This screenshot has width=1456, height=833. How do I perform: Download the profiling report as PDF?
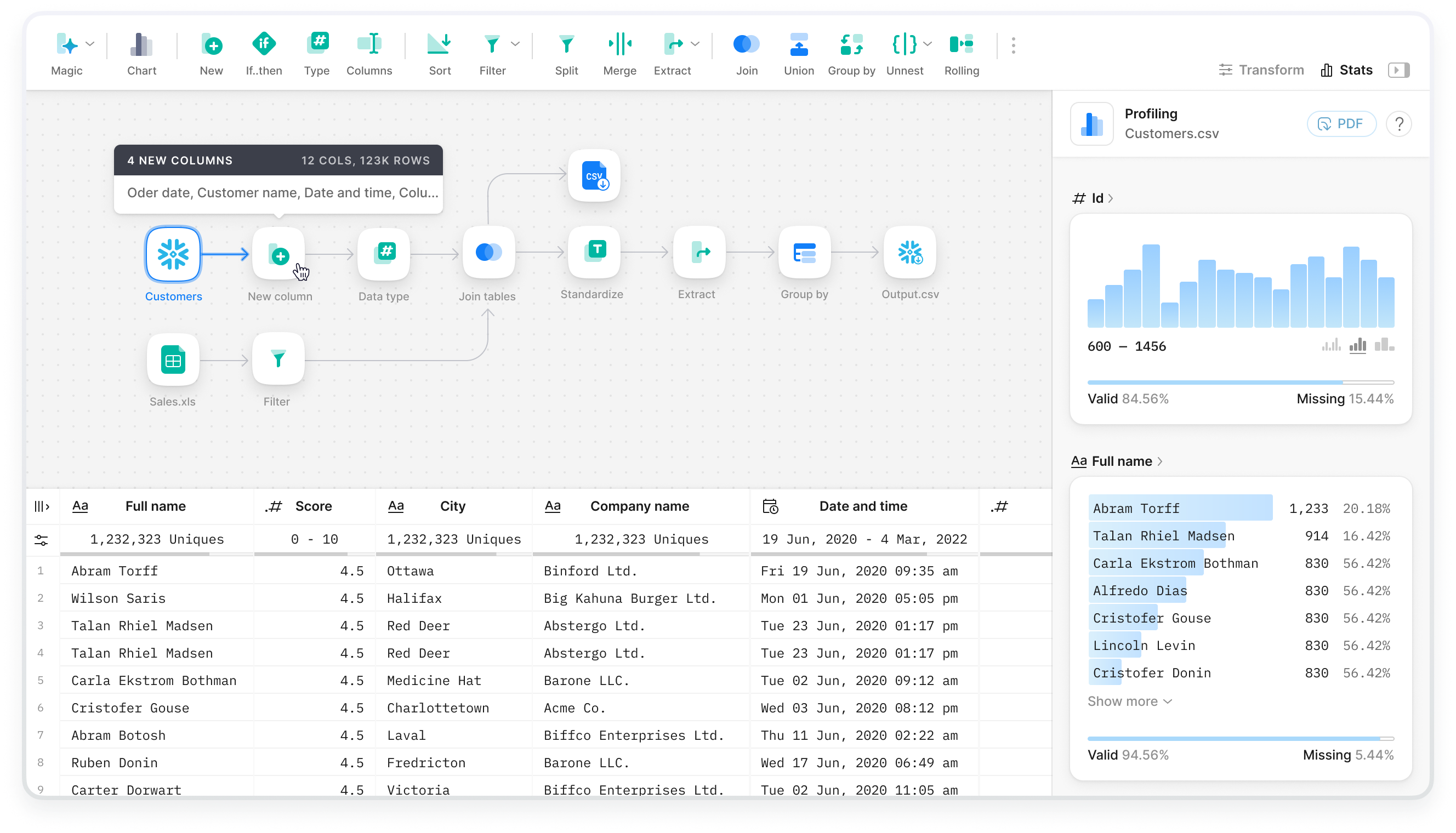1341,123
